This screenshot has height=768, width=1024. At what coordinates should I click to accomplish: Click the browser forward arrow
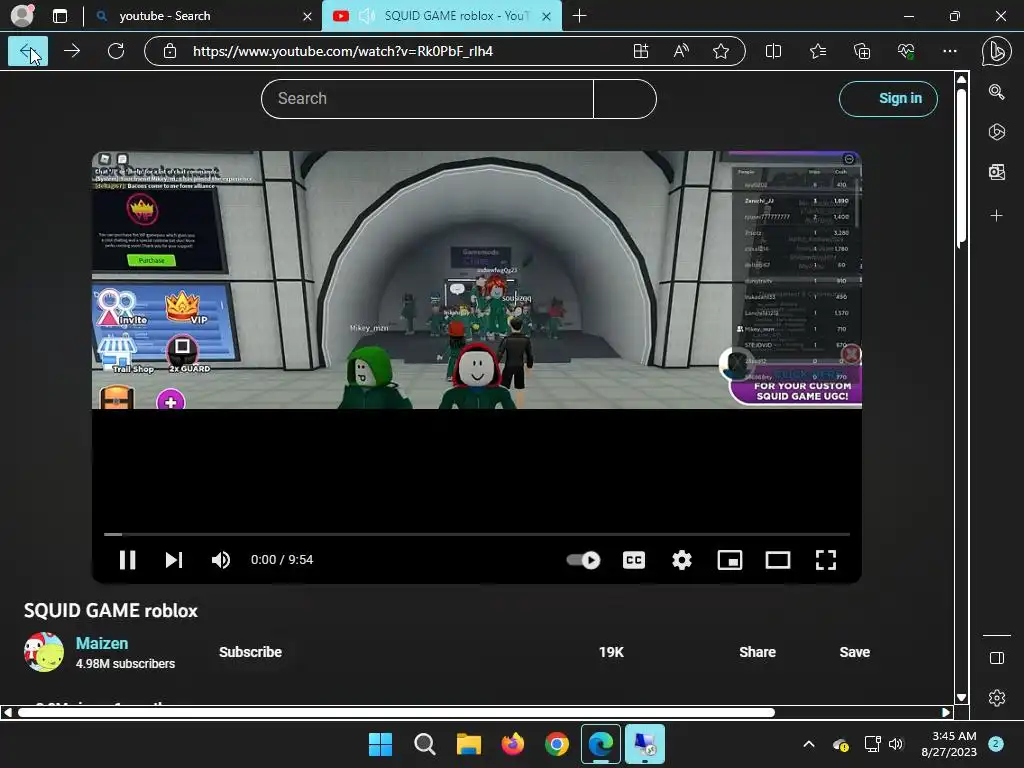point(72,51)
